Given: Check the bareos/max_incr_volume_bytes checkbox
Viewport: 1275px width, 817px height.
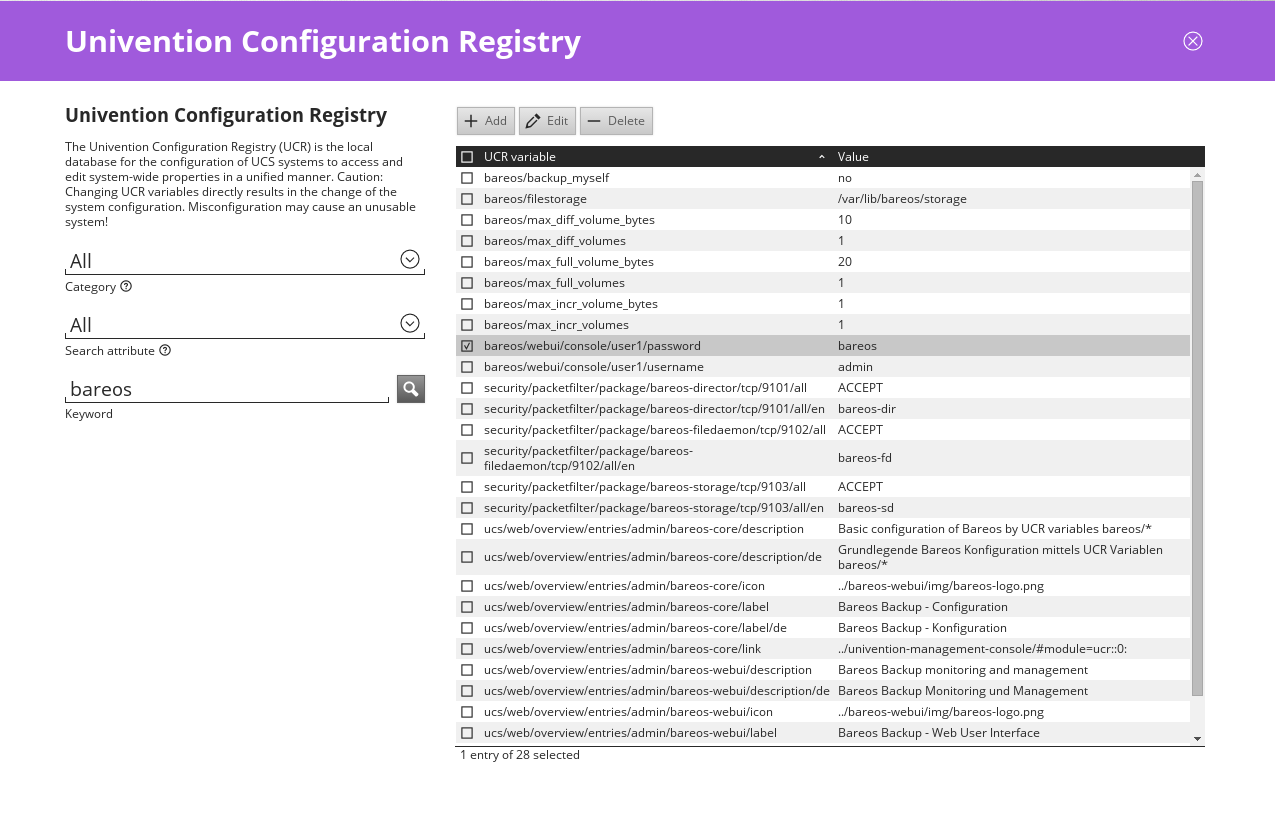Looking at the screenshot, I should [x=467, y=304].
